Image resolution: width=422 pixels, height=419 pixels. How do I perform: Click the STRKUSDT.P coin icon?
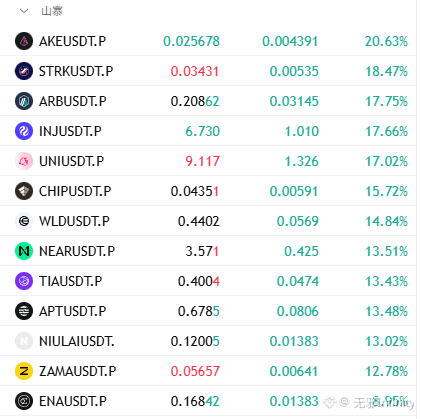(x=24, y=71)
